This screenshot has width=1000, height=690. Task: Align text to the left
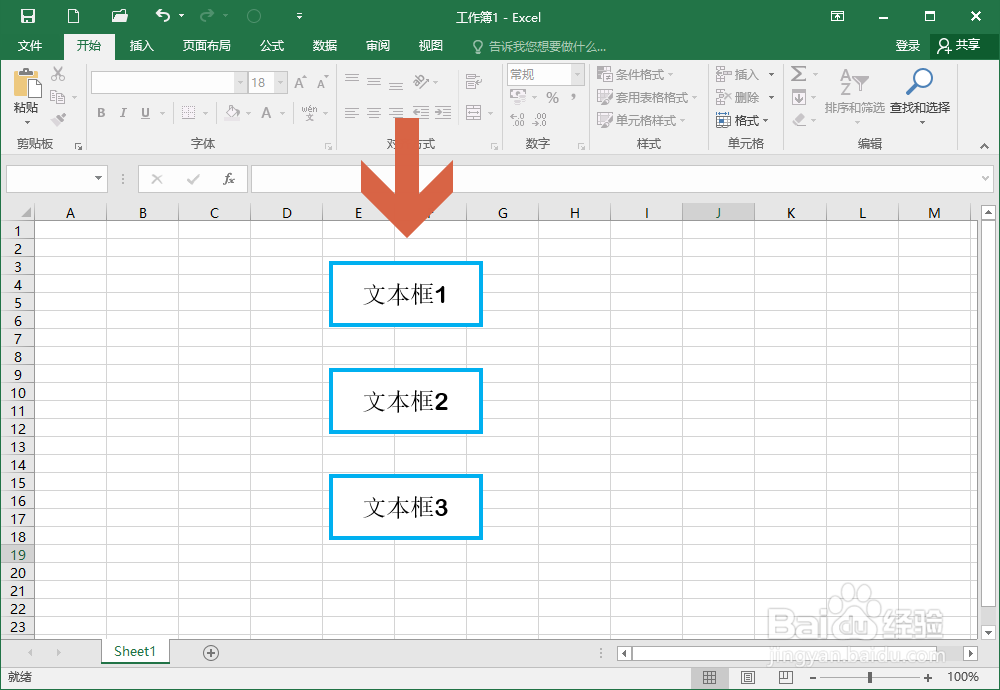coord(352,113)
